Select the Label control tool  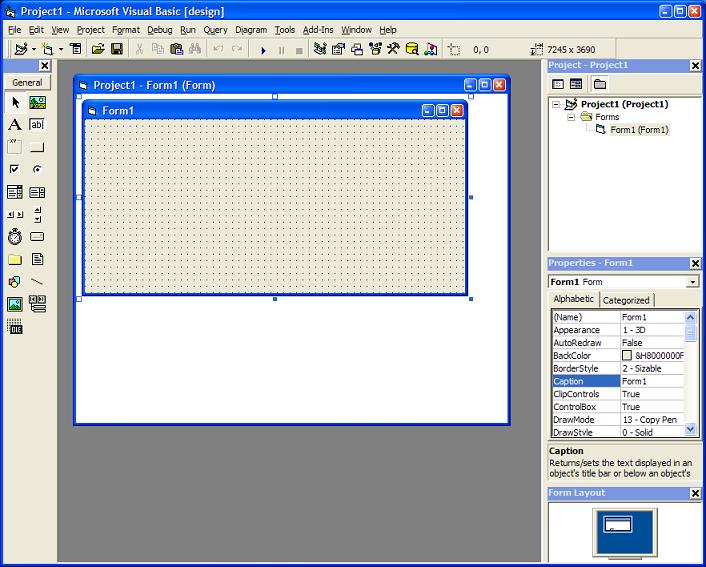15,125
